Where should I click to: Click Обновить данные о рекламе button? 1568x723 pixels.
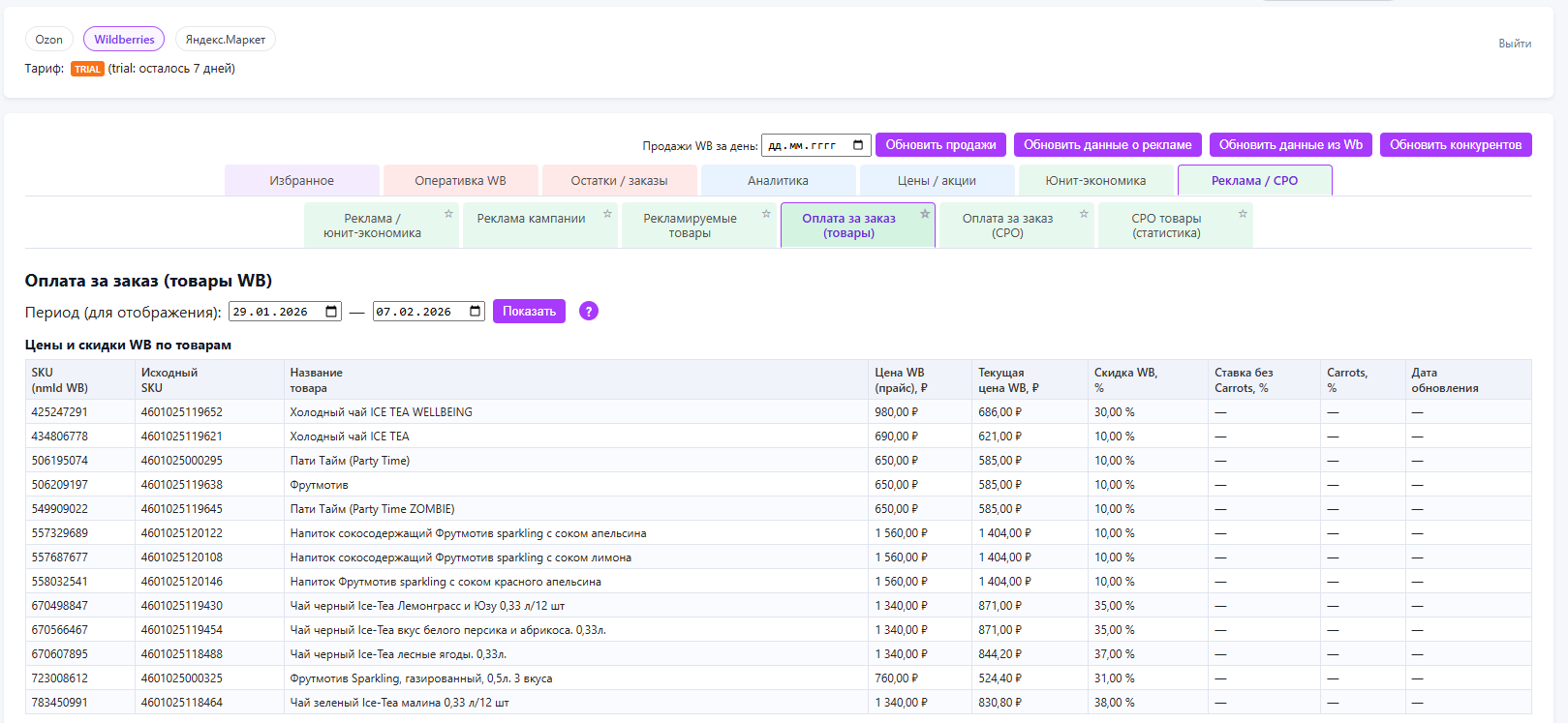click(x=1108, y=145)
